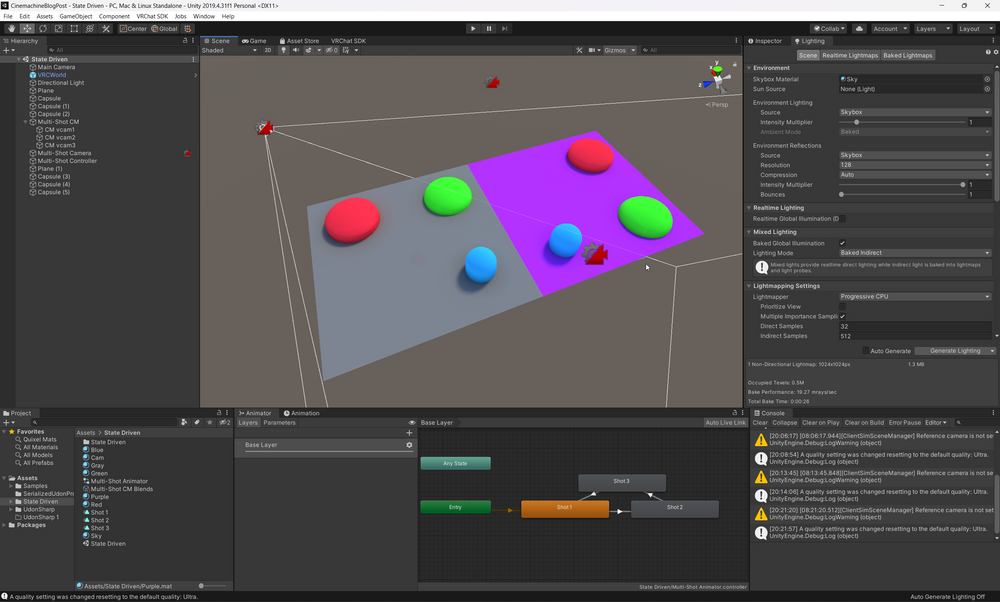Enable the Auto Generate lighting checkbox
This screenshot has height=602, width=1000.
coord(866,351)
